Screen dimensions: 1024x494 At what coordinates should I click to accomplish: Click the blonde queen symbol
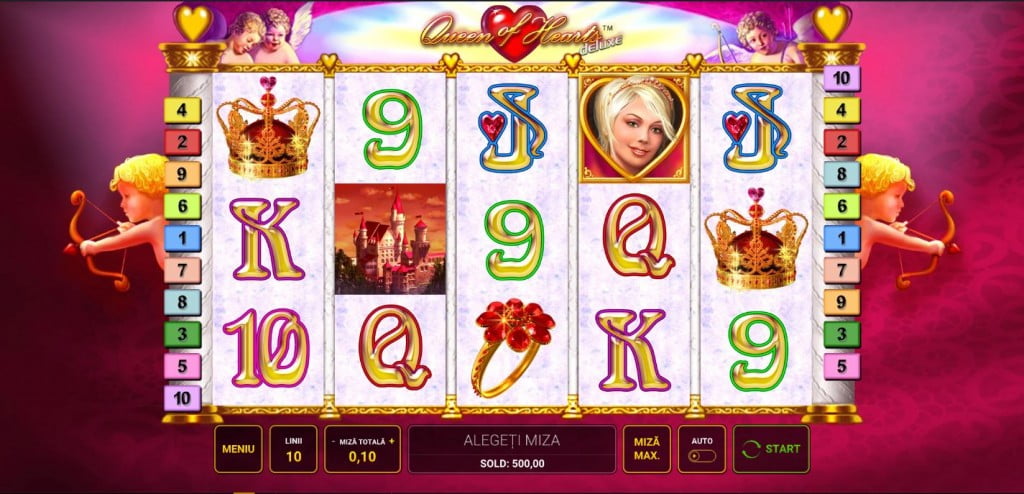coord(633,128)
